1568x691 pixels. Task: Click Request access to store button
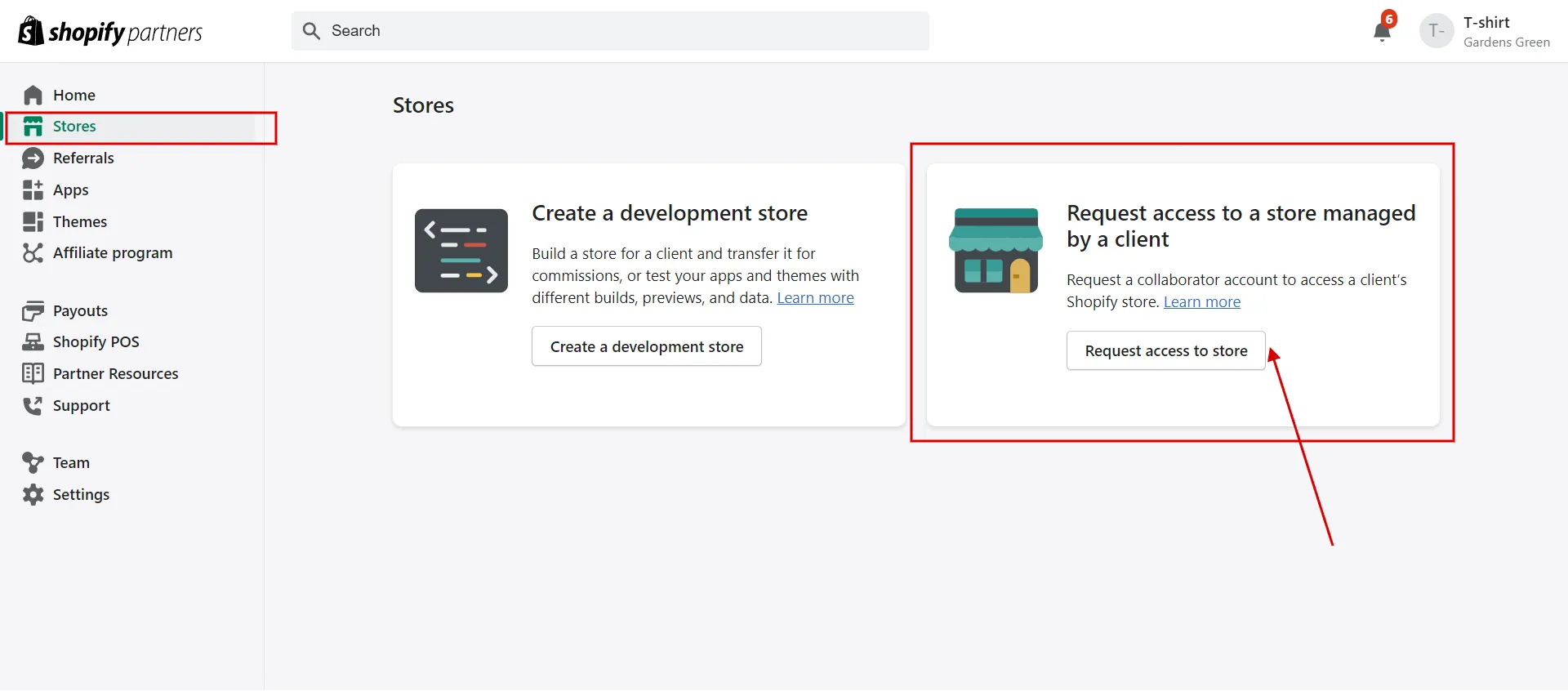pos(1166,350)
